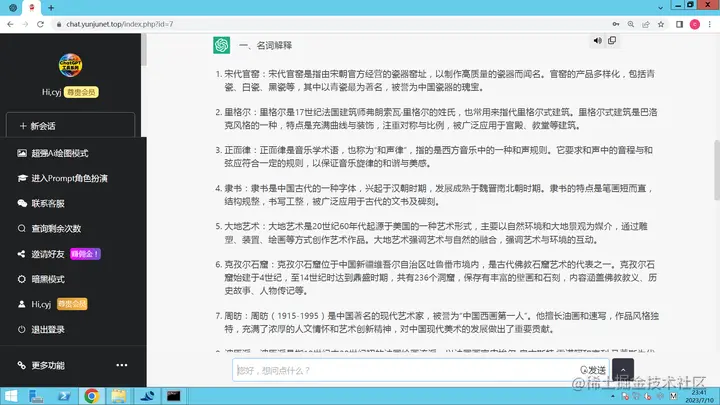Click the link icon beside 更多功能
Image resolution: width=720 pixels, height=405 pixels.
(22, 366)
